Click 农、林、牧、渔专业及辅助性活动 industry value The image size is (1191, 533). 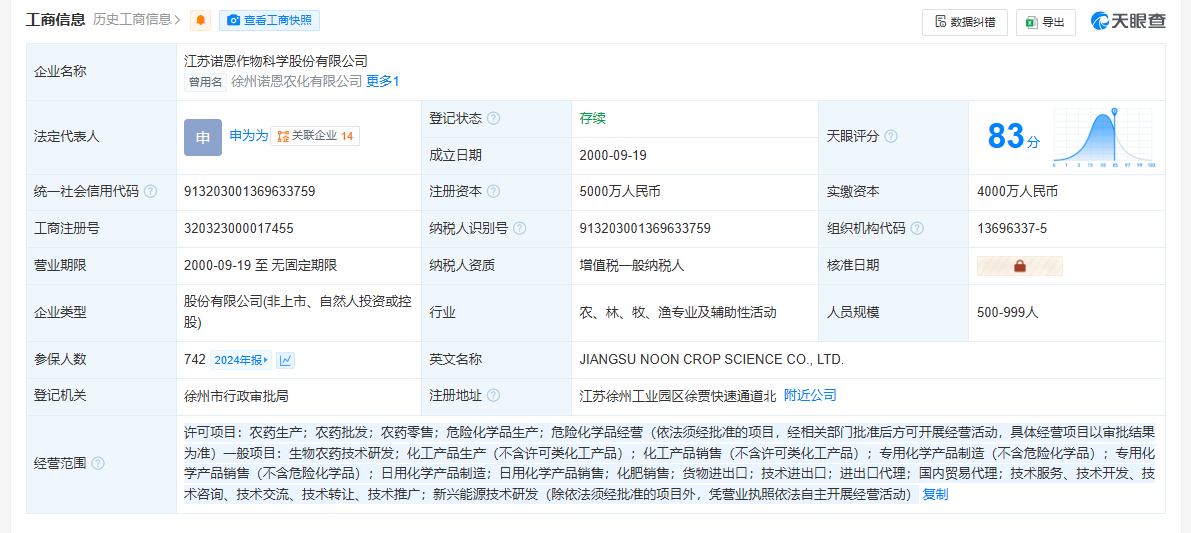[x=678, y=312]
